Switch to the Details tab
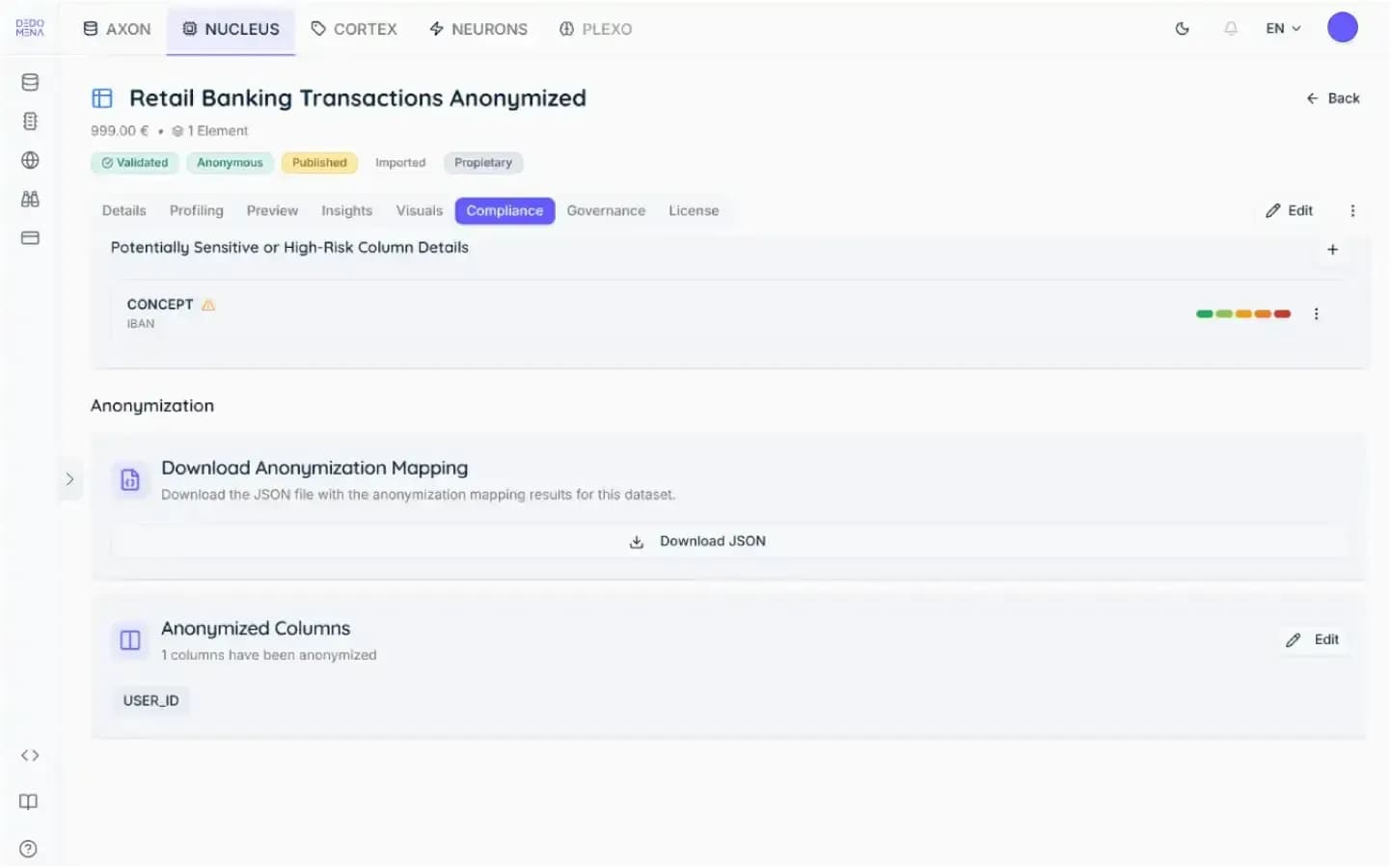 click(x=124, y=210)
